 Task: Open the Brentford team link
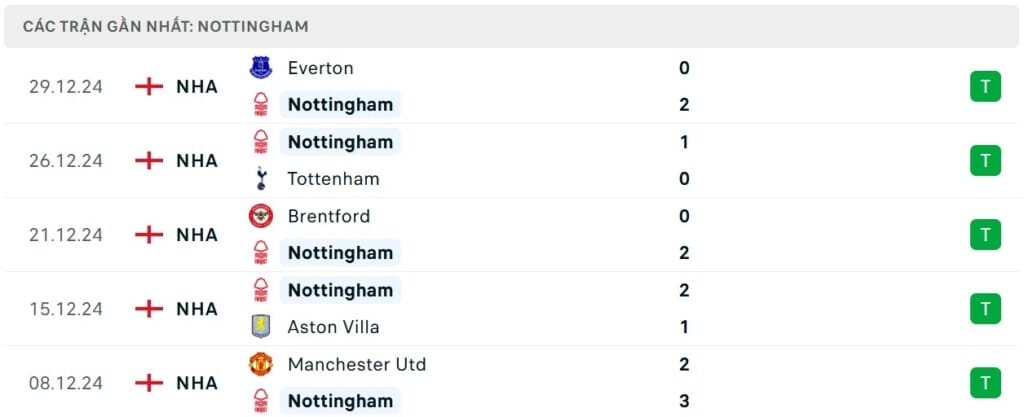click(328, 216)
